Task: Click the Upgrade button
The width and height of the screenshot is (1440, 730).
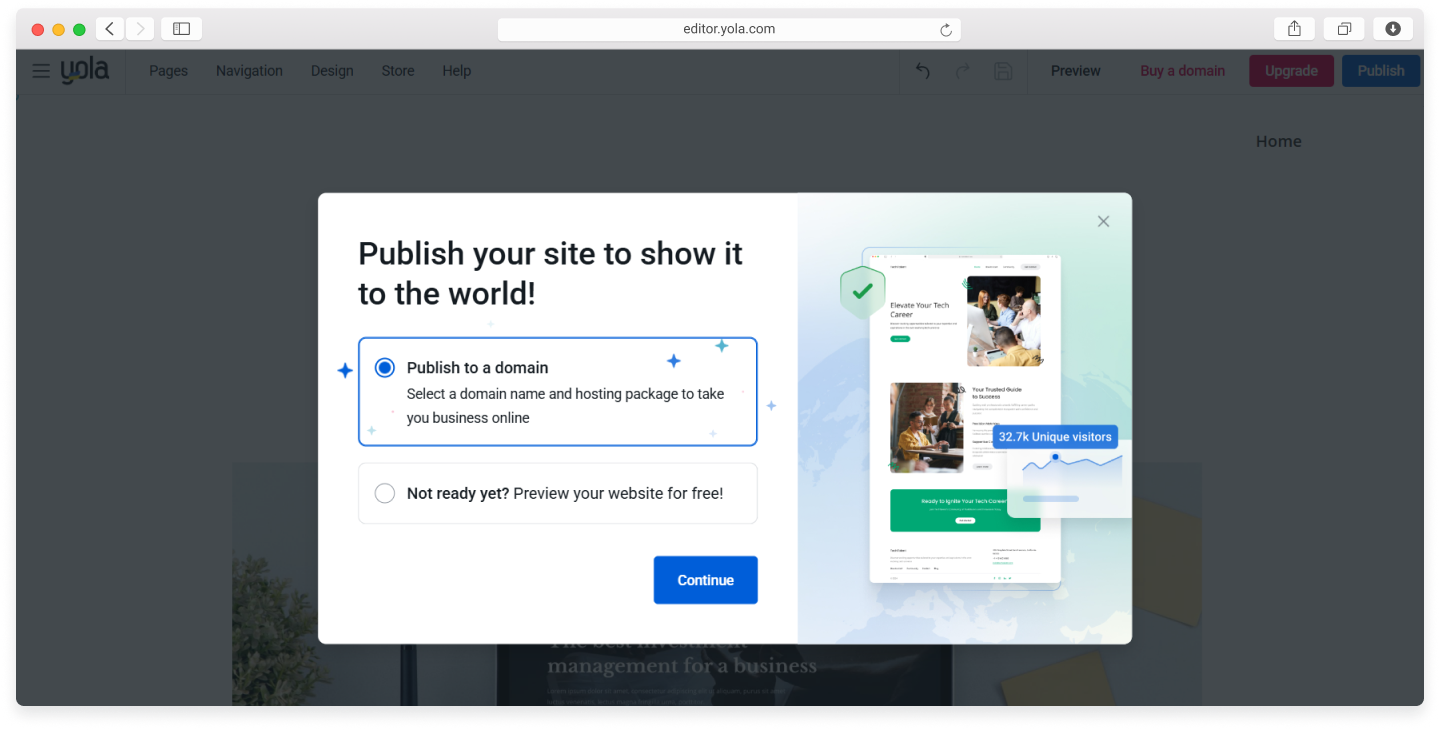Action: tap(1291, 71)
